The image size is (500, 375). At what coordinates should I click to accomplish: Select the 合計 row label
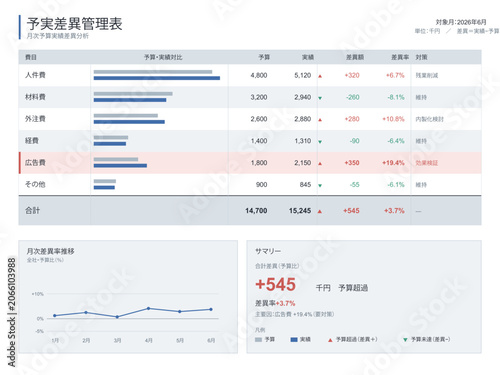click(x=33, y=210)
